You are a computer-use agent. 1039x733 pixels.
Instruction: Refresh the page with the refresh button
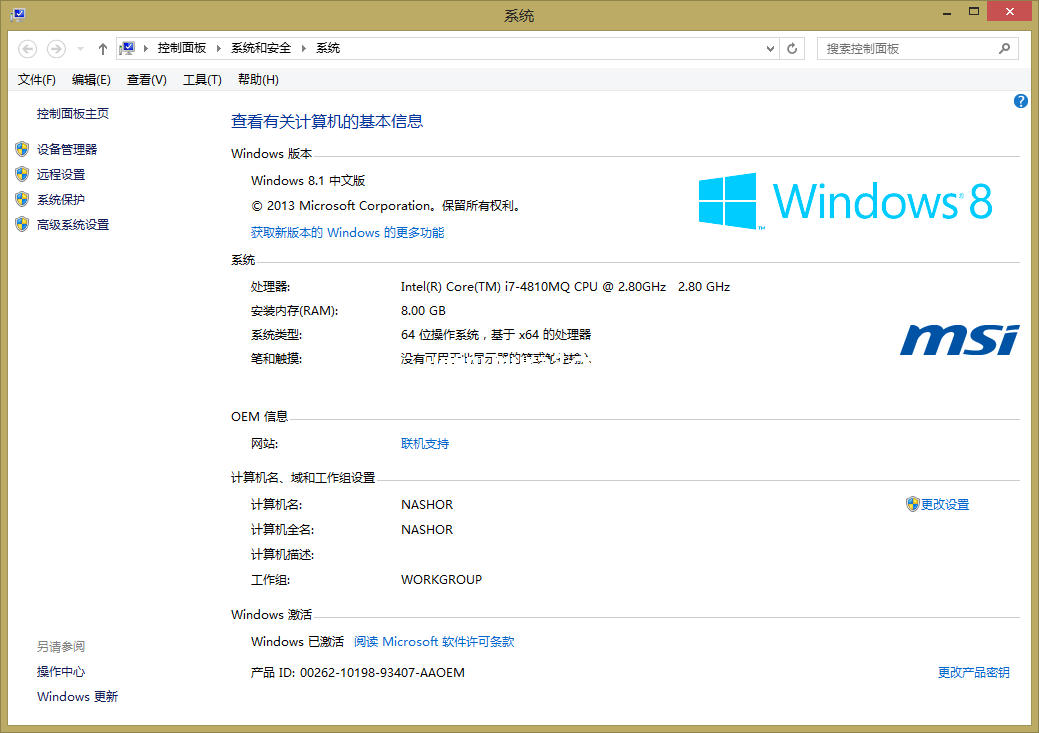pyautogui.click(x=792, y=48)
